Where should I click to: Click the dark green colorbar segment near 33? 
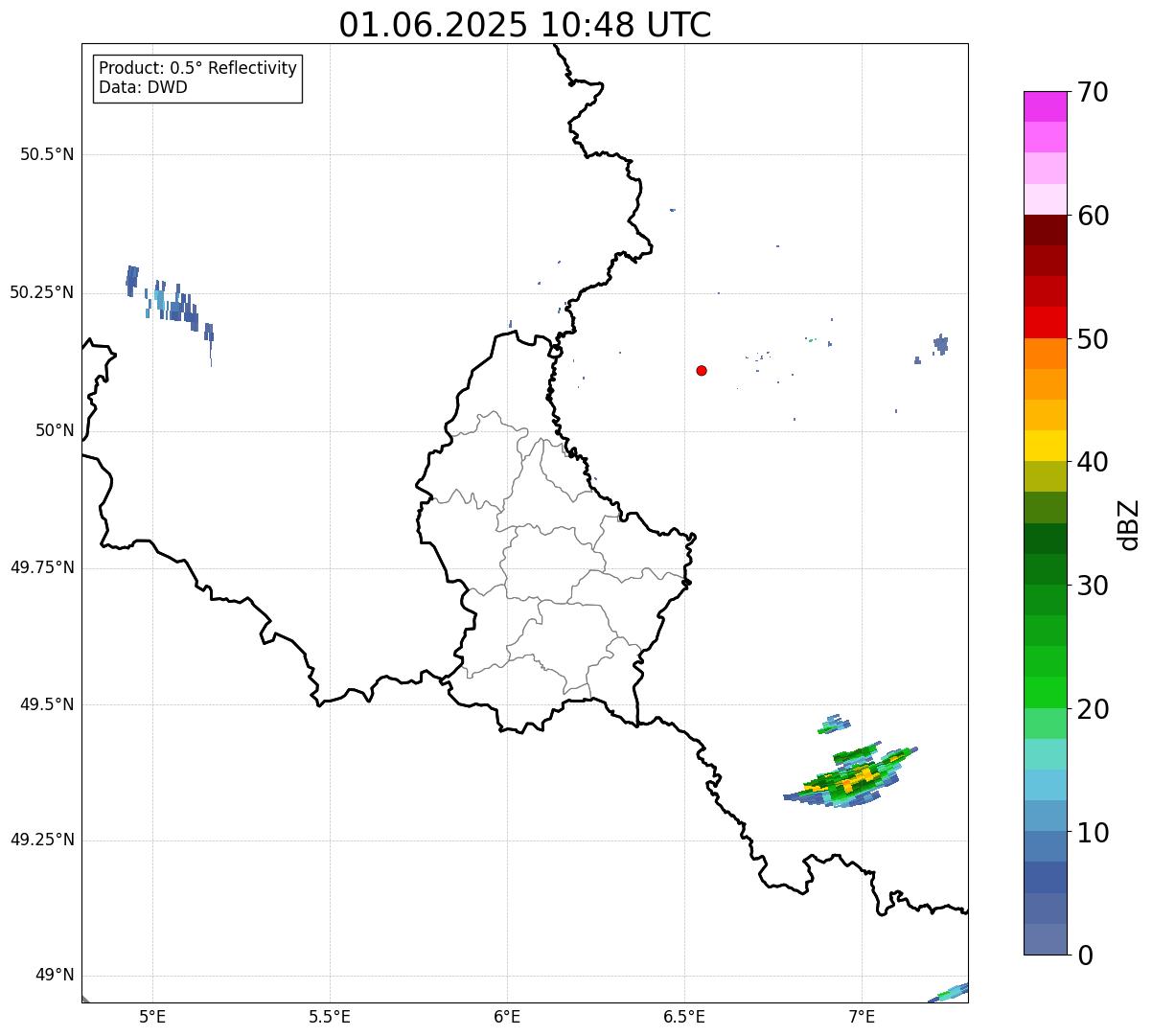(1045, 539)
